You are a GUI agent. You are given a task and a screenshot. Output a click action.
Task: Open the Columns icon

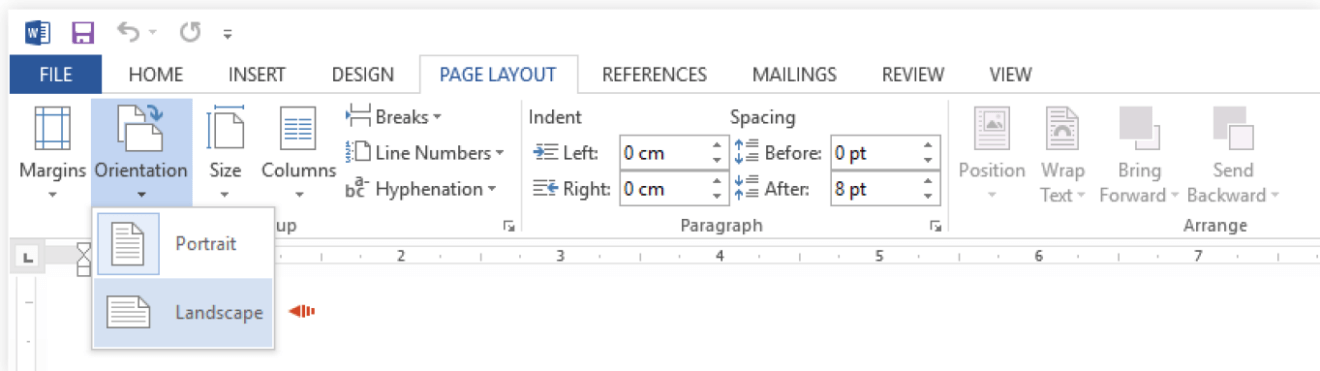(298, 152)
